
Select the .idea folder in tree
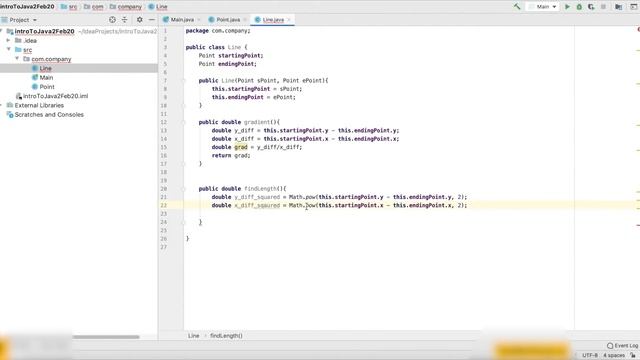click(x=30, y=41)
